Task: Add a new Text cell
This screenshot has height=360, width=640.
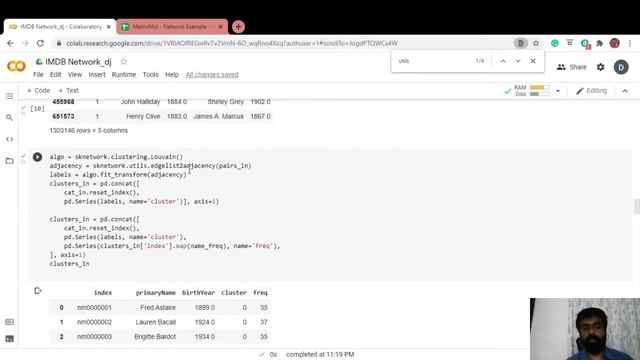Action: click(68, 91)
